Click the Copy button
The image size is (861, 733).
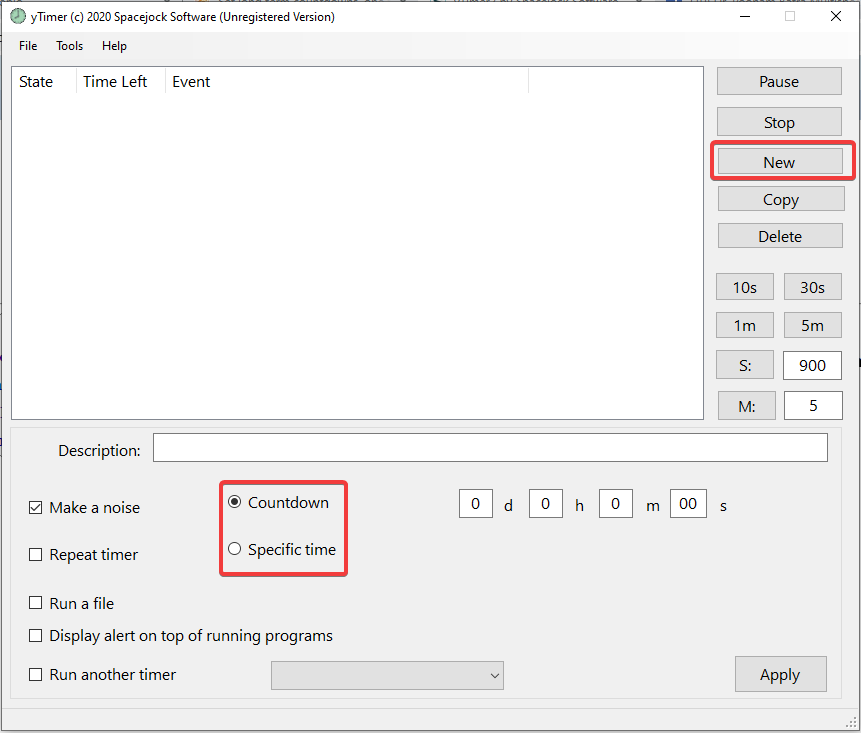(781, 199)
